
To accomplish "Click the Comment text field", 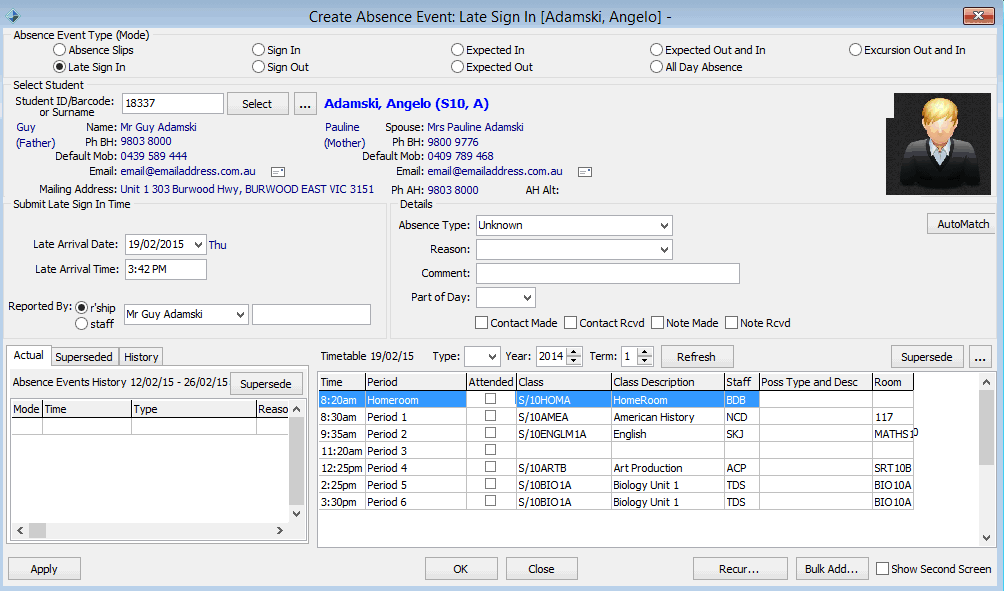I will point(608,273).
